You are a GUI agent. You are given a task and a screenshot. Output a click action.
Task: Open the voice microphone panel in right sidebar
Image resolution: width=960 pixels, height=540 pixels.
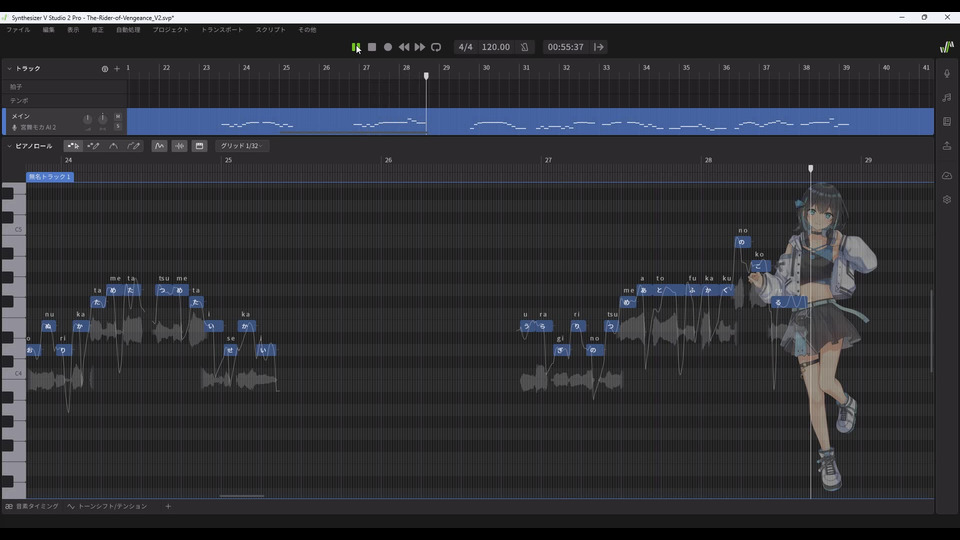point(947,73)
